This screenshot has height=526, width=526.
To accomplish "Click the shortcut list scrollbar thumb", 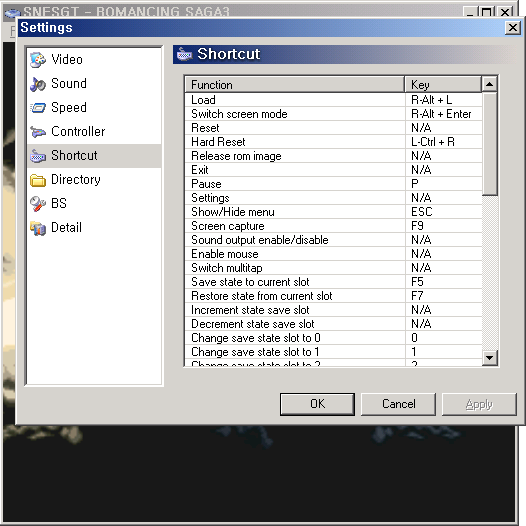I will [489, 144].
